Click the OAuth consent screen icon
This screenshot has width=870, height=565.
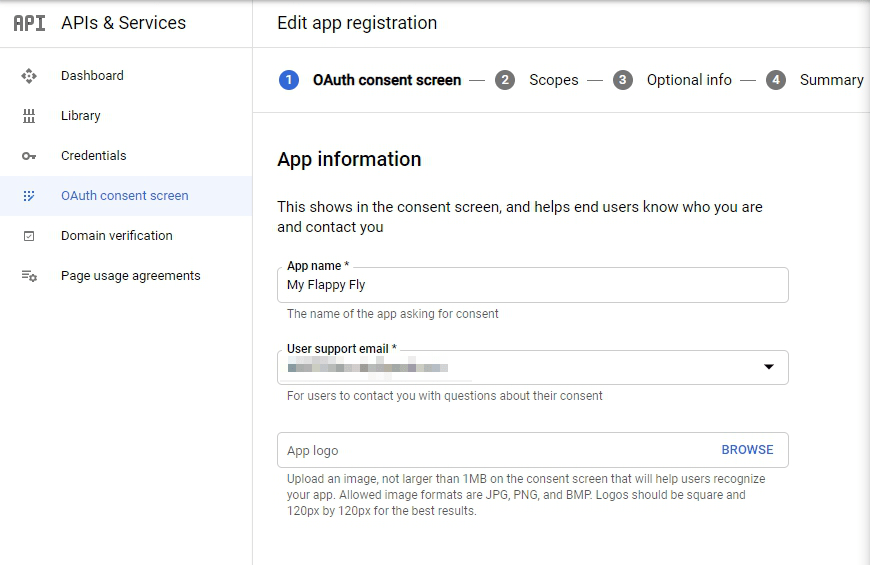pyautogui.click(x=29, y=196)
